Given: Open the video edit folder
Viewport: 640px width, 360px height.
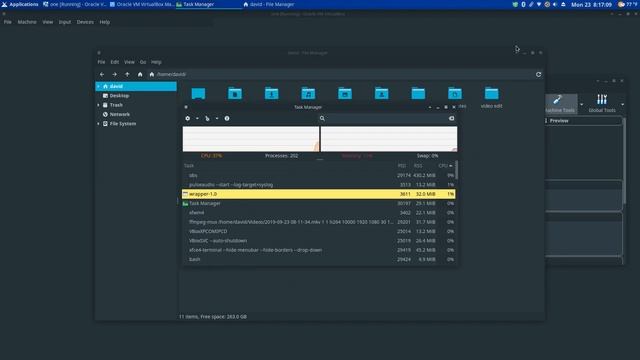Looking at the screenshot, I should click(x=491, y=98).
